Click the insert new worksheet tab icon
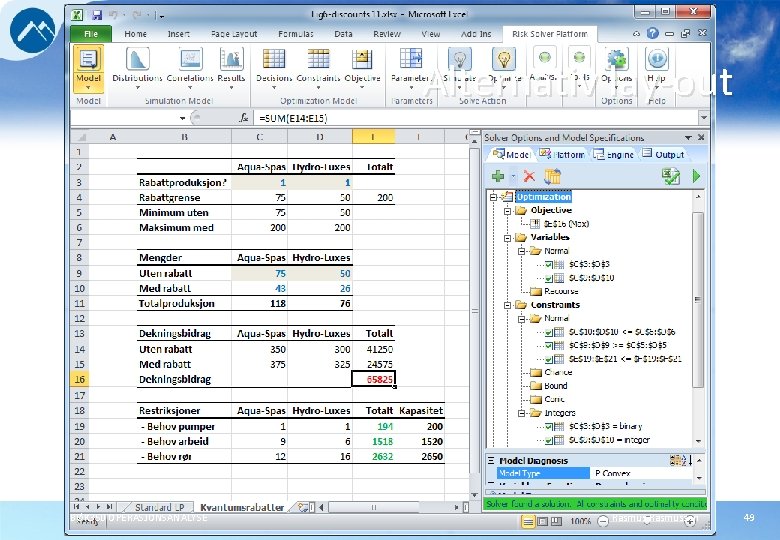This screenshot has width=780, height=540. point(303,507)
